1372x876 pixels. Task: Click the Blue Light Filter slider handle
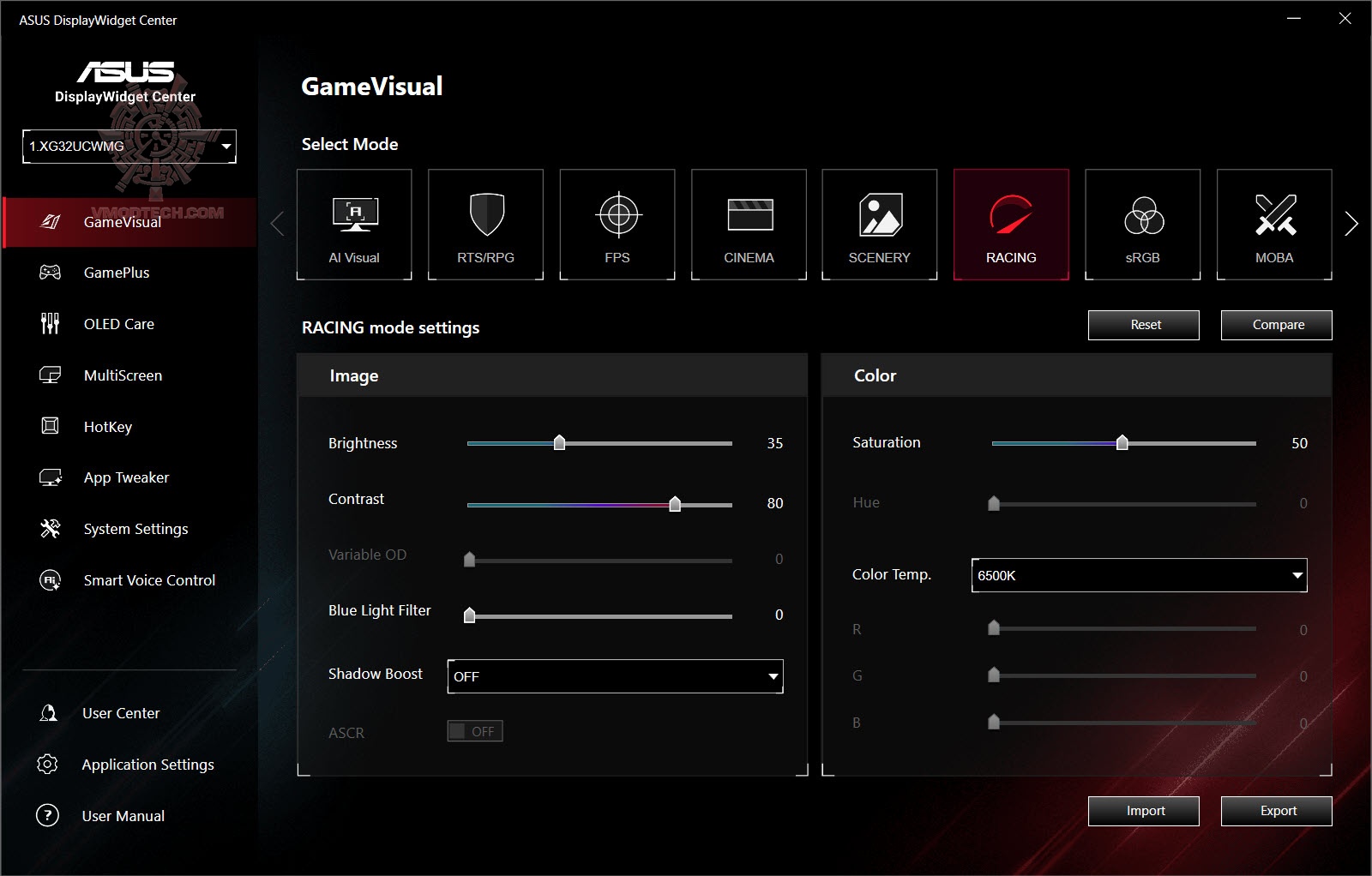[x=469, y=615]
